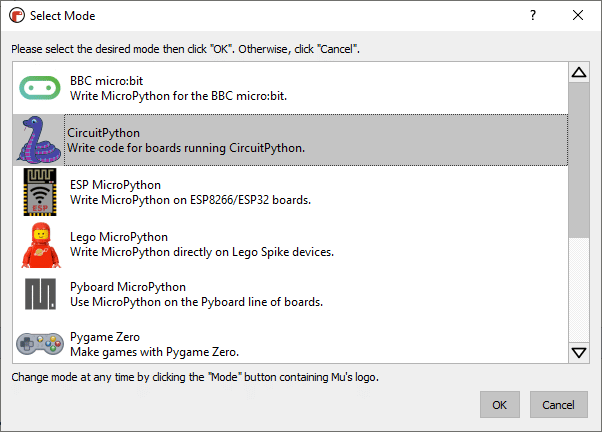Click the scrollbar up arrow
Screen dimensions: 602x432
(x=579, y=72)
